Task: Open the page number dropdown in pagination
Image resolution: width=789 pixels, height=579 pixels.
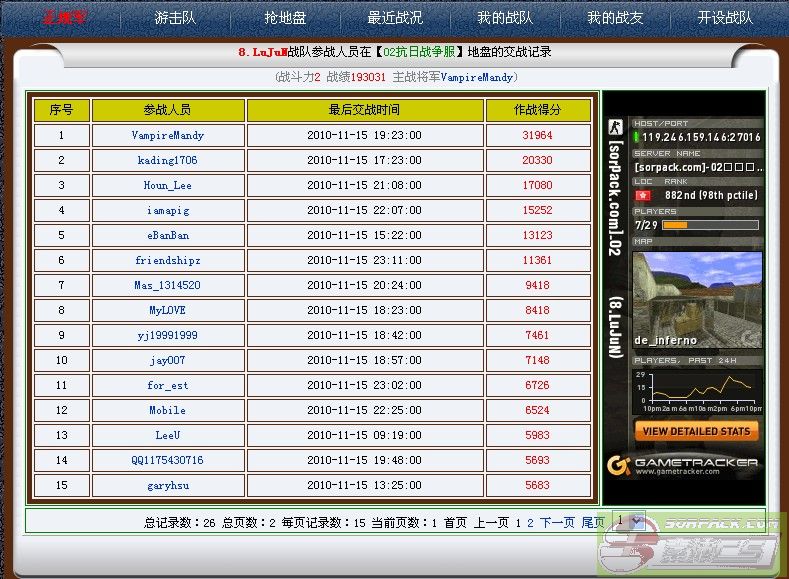Action: 628,521
